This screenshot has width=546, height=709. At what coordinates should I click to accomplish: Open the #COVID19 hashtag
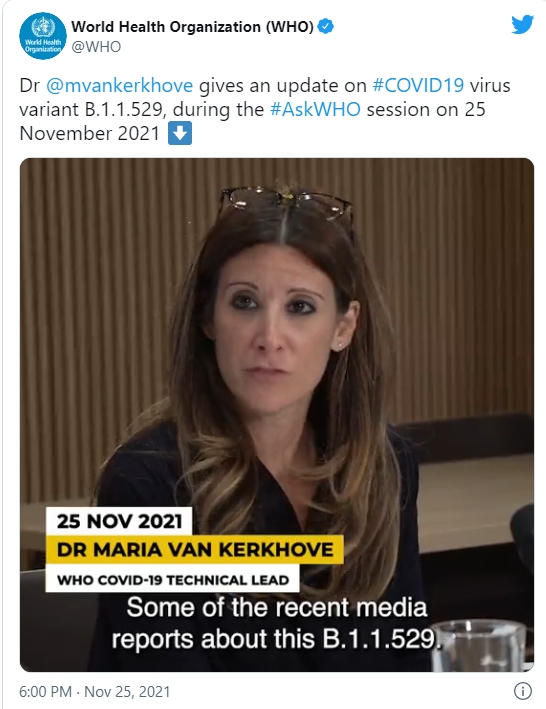point(418,85)
